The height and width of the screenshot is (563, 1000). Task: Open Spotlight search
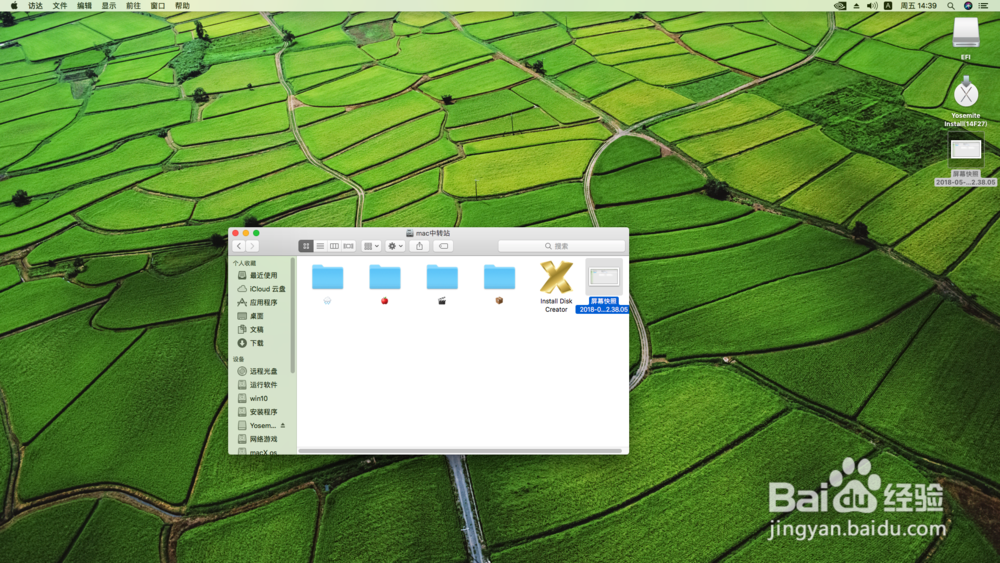tap(951, 6)
